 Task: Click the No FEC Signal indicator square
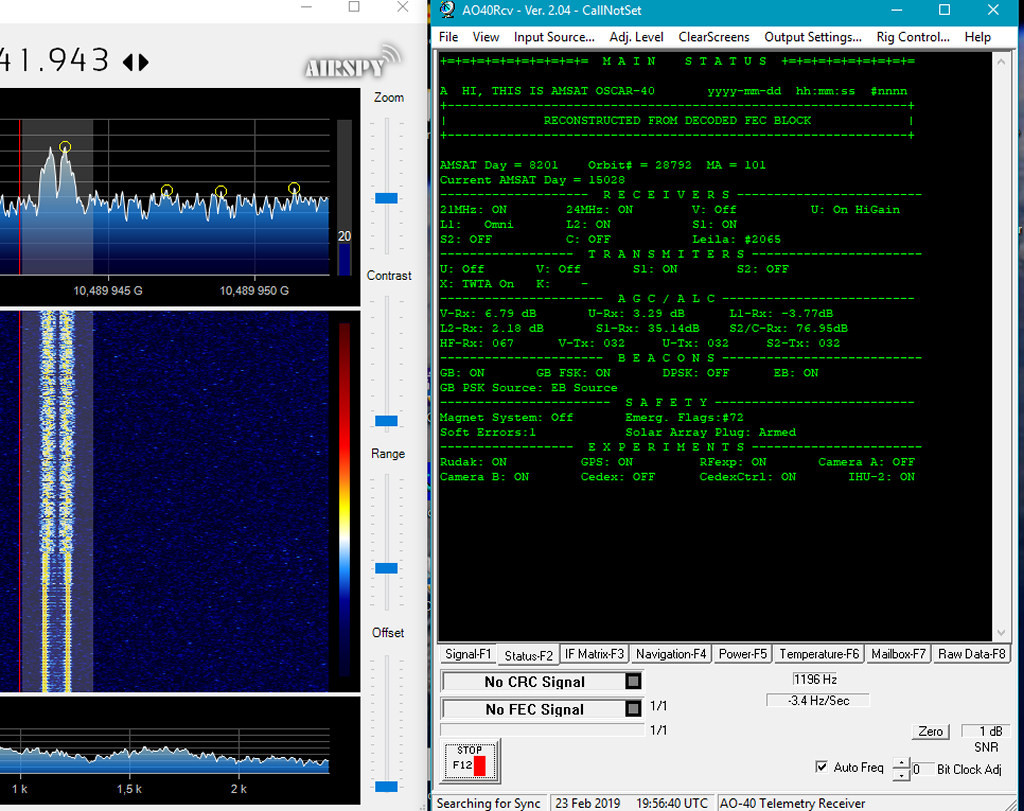click(x=633, y=709)
